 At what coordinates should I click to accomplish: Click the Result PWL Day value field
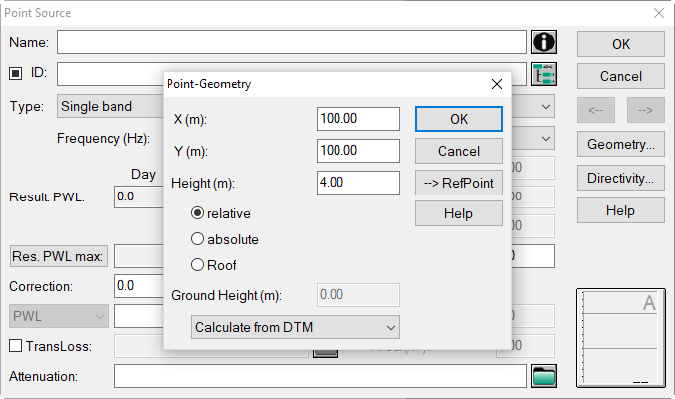(x=139, y=197)
